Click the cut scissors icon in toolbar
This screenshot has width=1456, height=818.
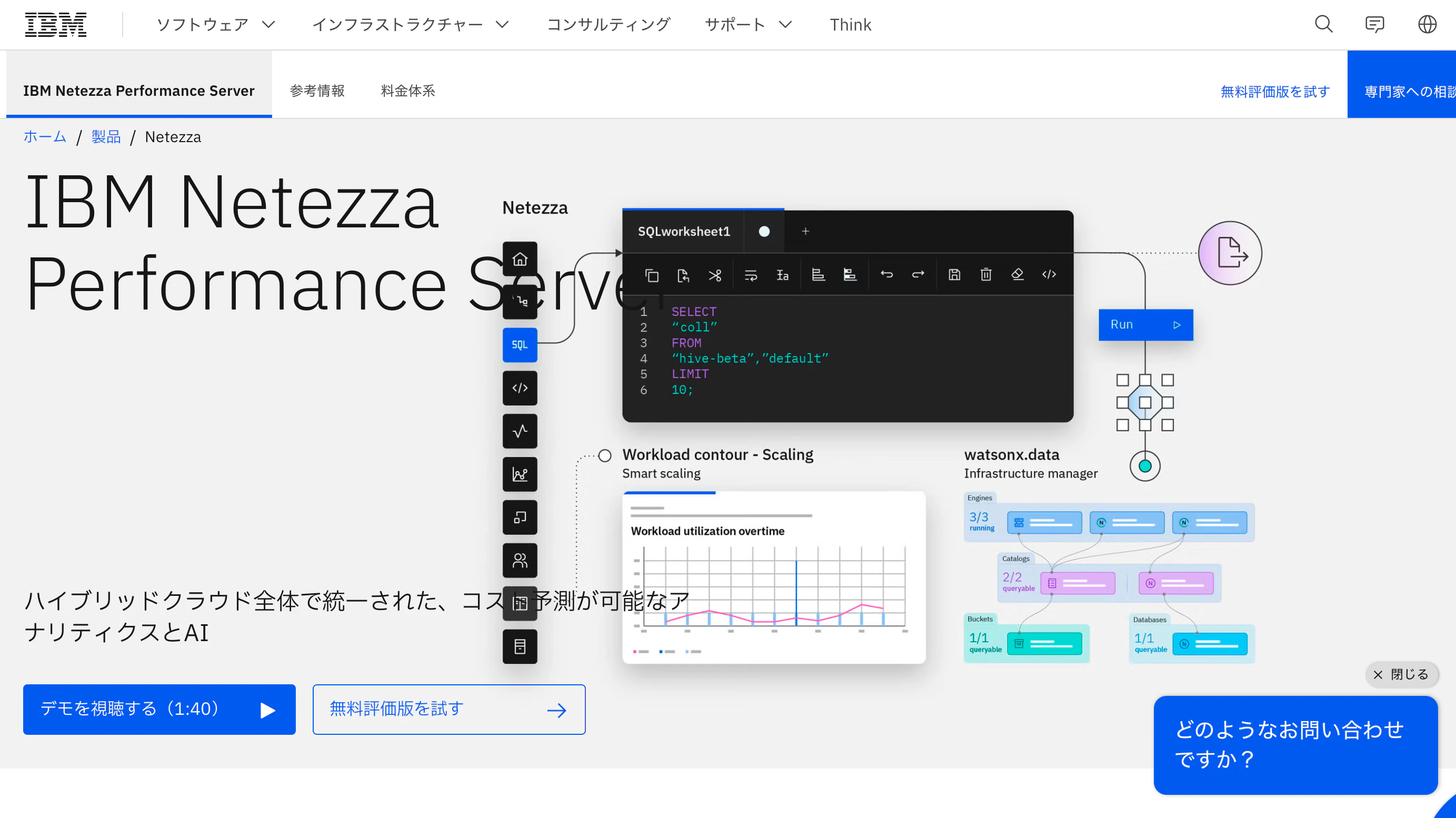(x=715, y=275)
